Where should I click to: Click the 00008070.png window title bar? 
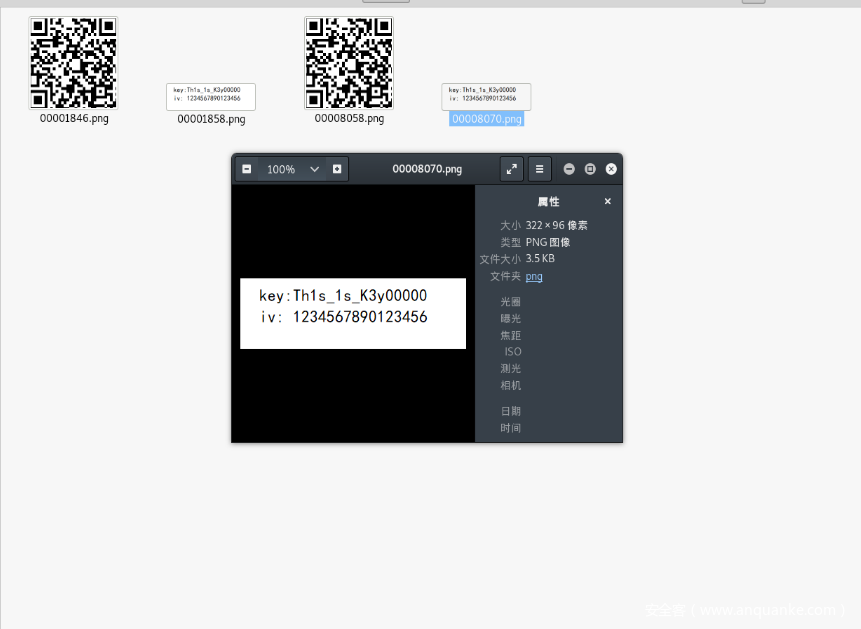pyautogui.click(x=427, y=169)
